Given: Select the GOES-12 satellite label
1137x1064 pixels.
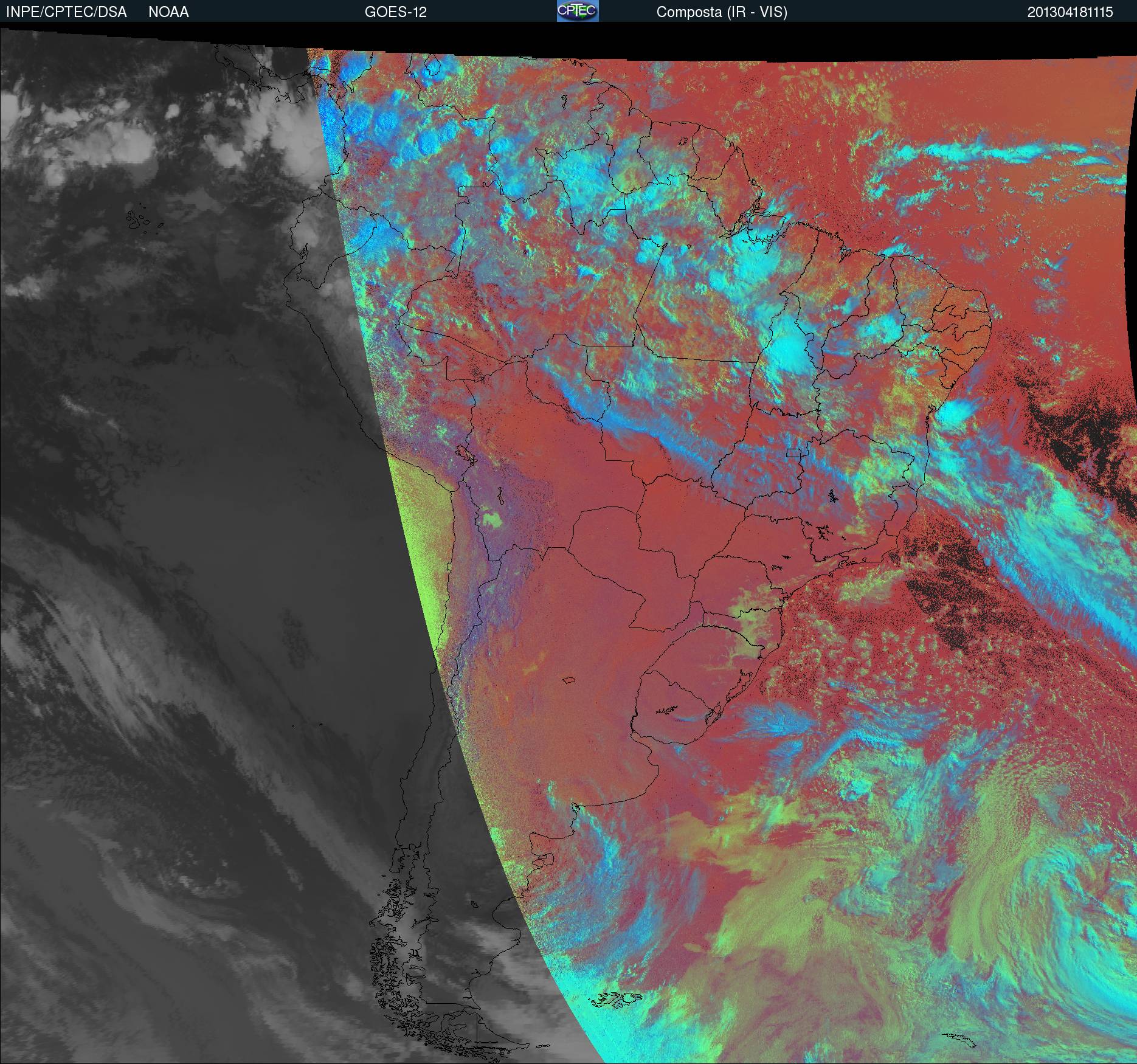Looking at the screenshot, I should (395, 12).
